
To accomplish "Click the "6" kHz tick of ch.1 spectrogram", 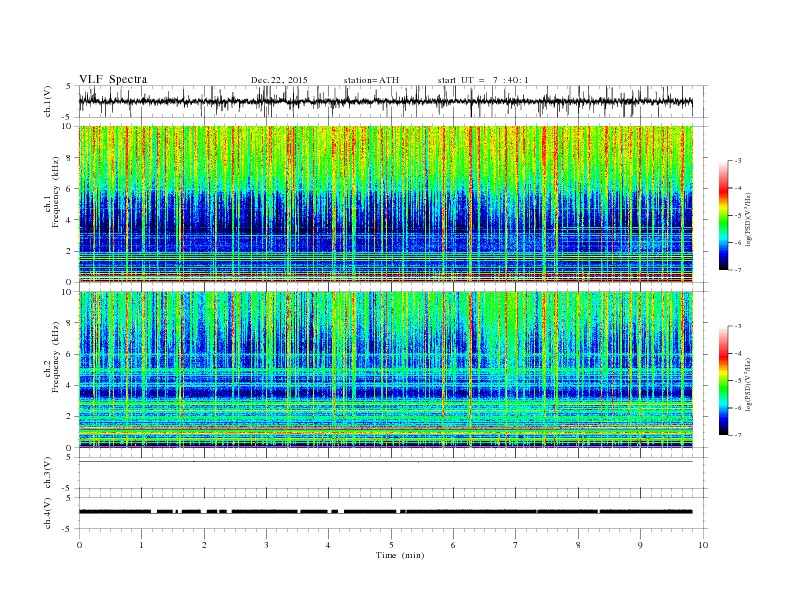I will [70, 189].
